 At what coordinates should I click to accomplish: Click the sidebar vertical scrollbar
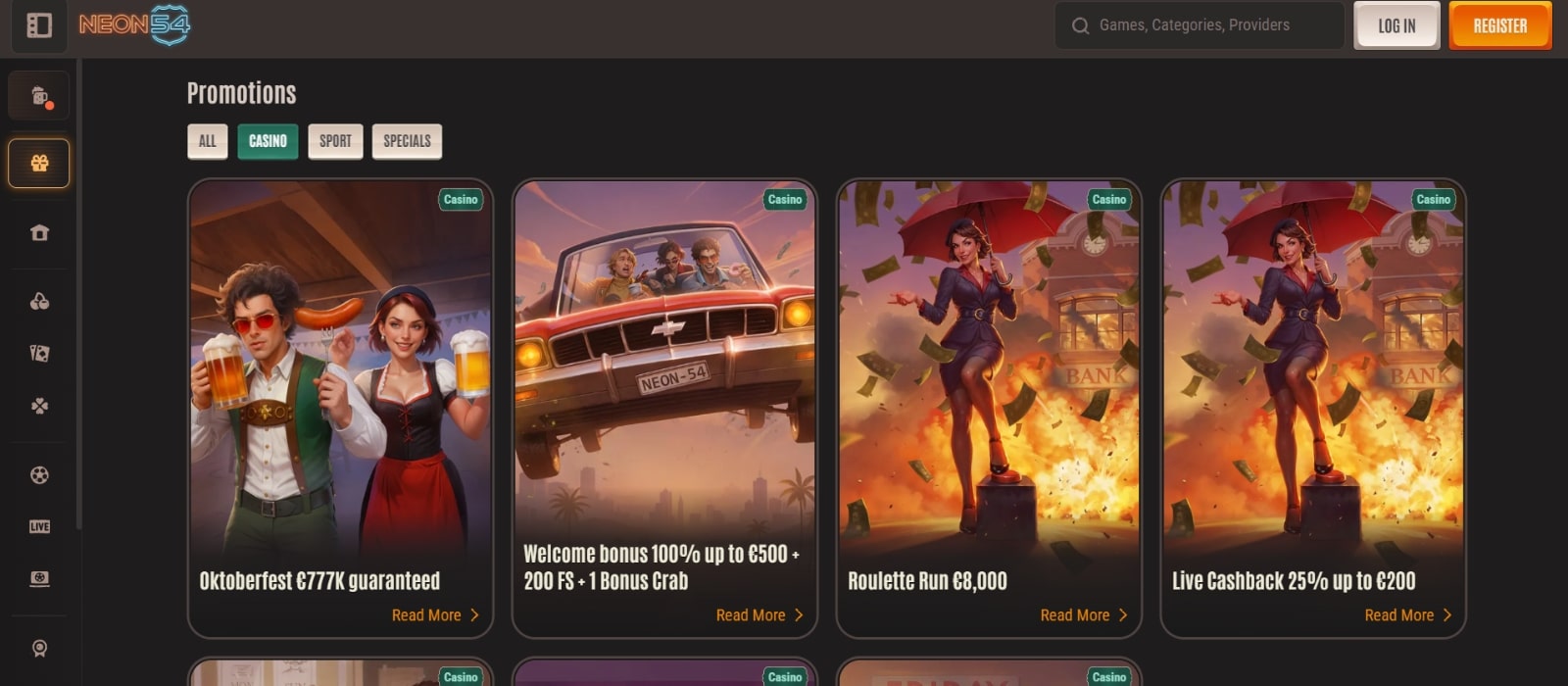pos(78,294)
